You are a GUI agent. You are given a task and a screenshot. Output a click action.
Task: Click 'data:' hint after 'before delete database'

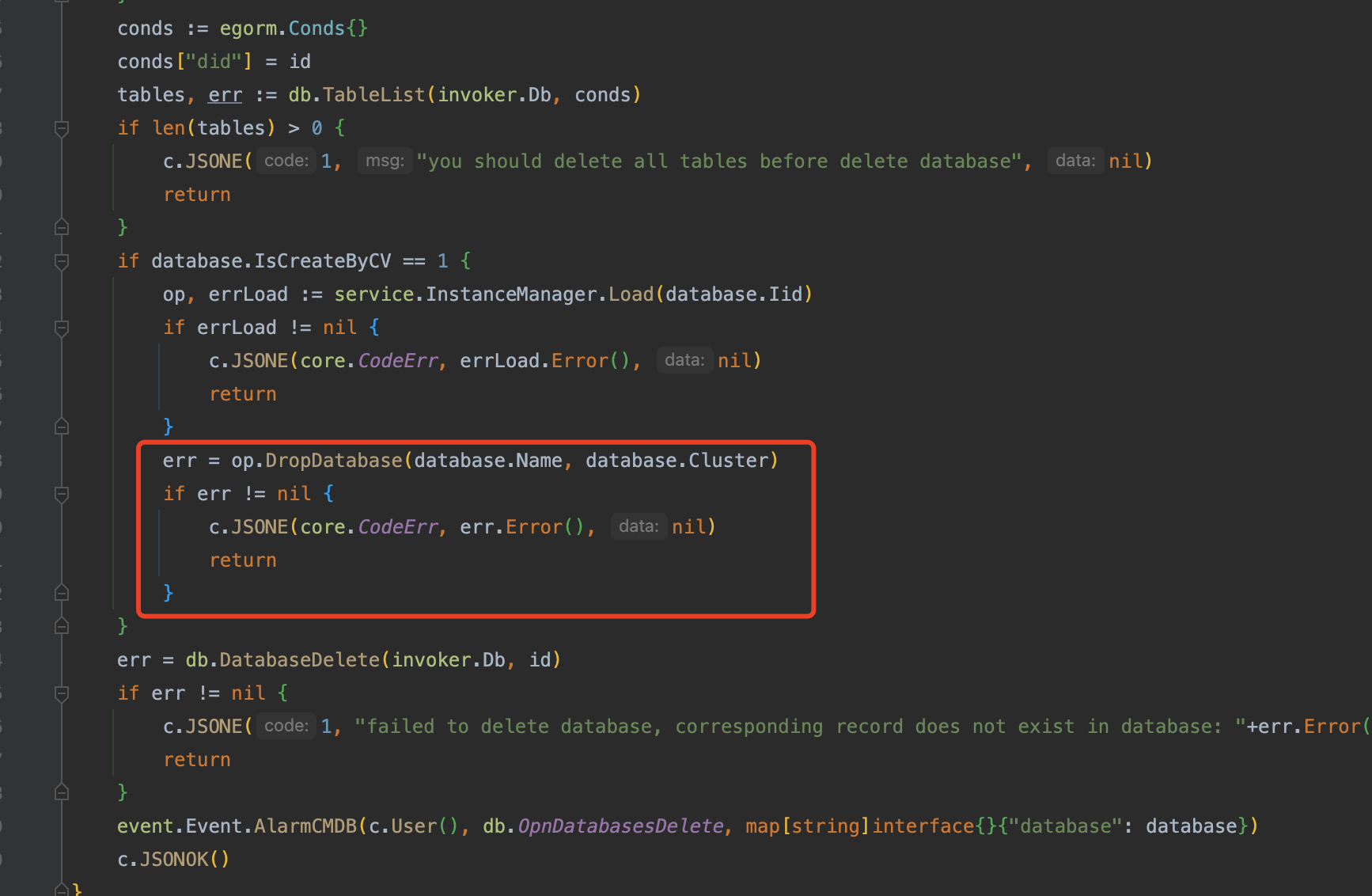tap(1075, 161)
